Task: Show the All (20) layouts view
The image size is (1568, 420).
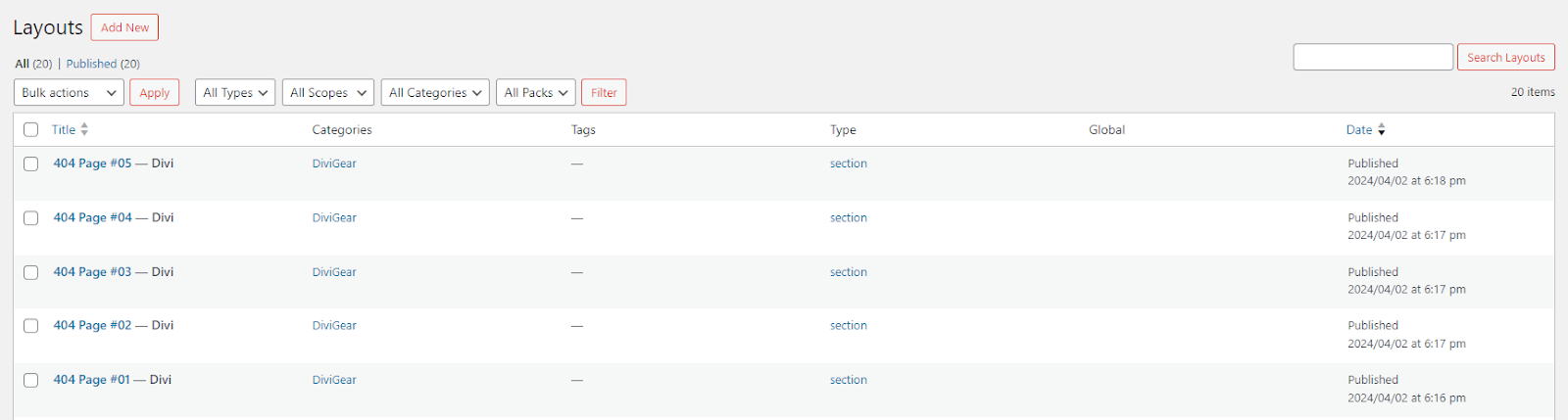Action: [33, 64]
